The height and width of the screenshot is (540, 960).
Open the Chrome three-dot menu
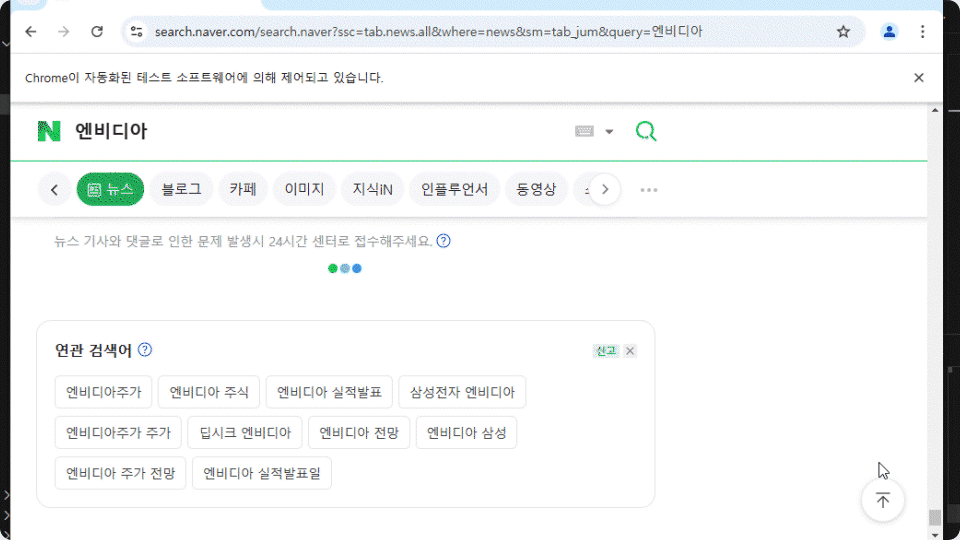pyautogui.click(x=922, y=31)
